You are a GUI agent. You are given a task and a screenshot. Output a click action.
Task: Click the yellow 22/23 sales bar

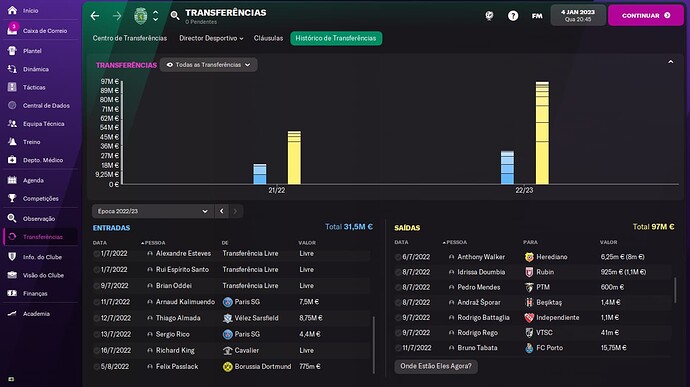(x=542, y=133)
